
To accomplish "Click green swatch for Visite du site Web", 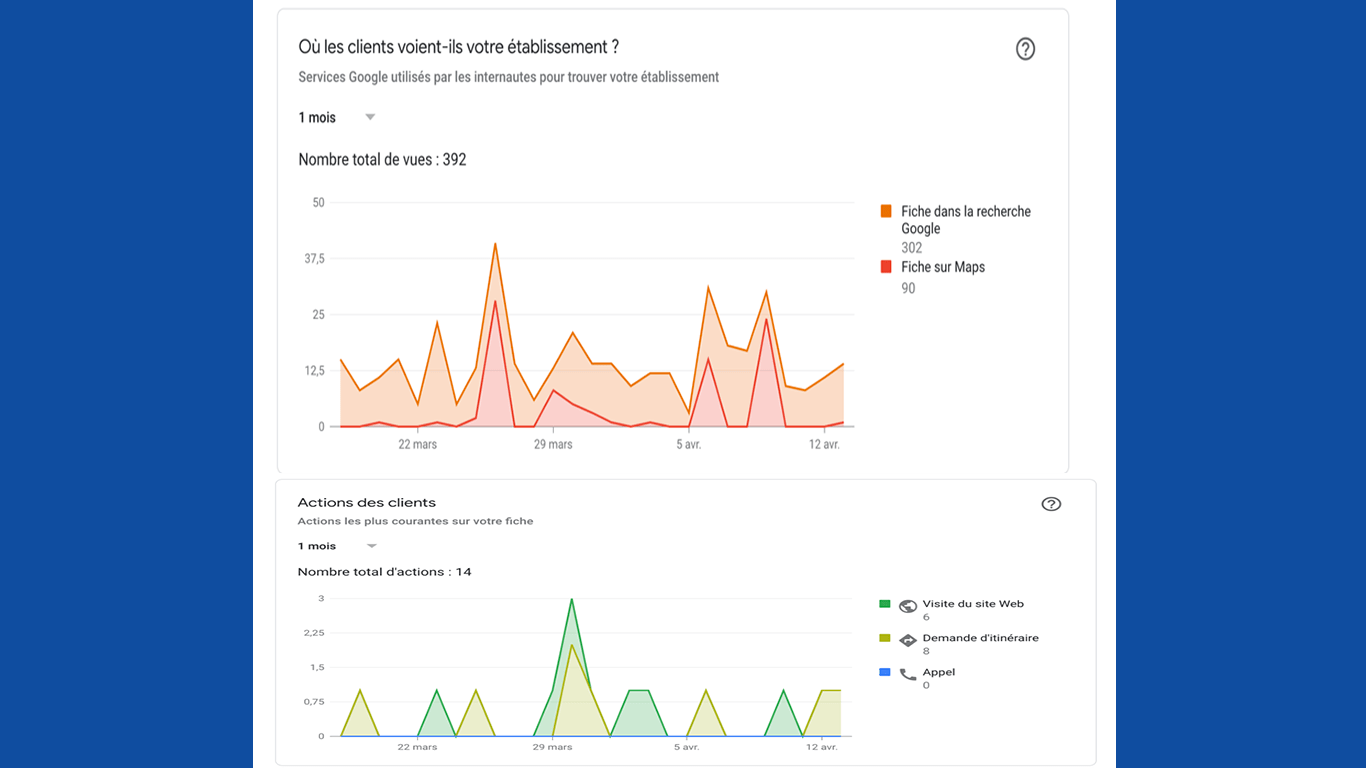I will (884, 604).
